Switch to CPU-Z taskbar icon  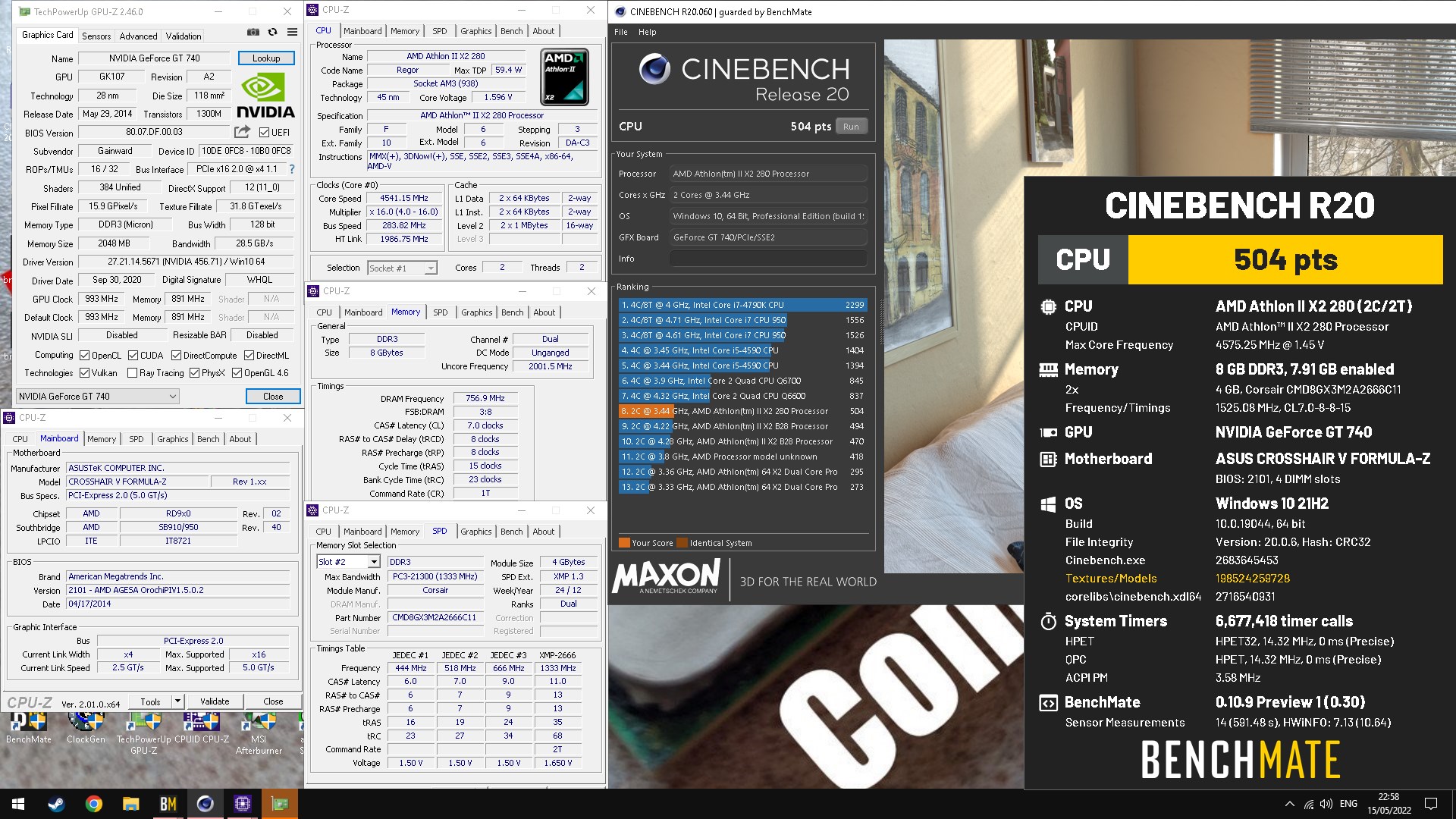[x=243, y=804]
